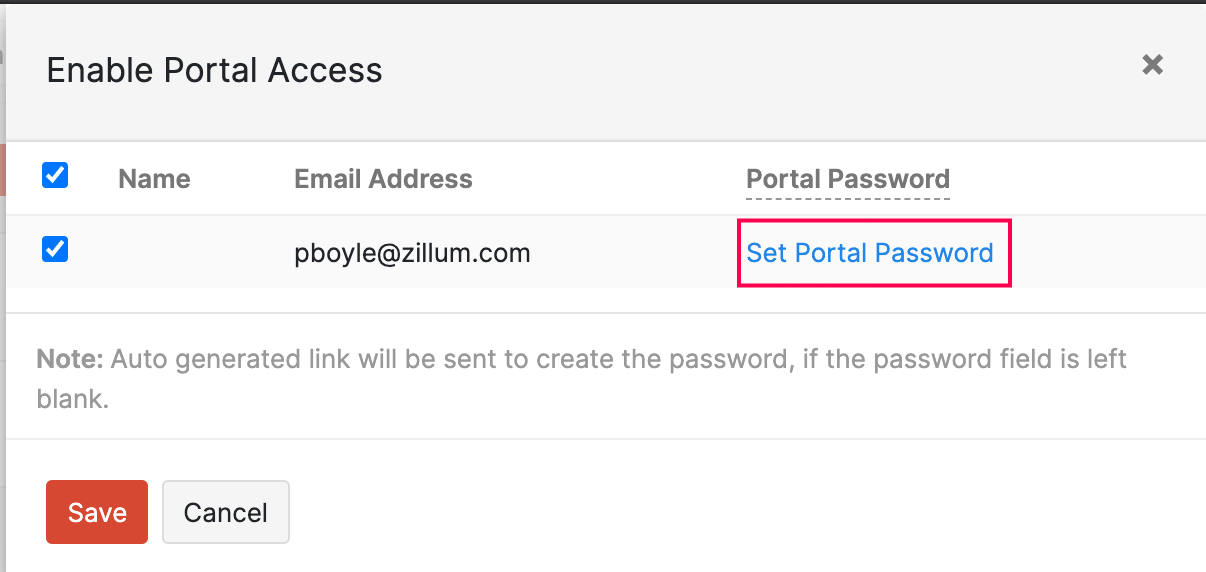Click the word "blank." ending the note
This screenshot has height=572, width=1206.
72,399
